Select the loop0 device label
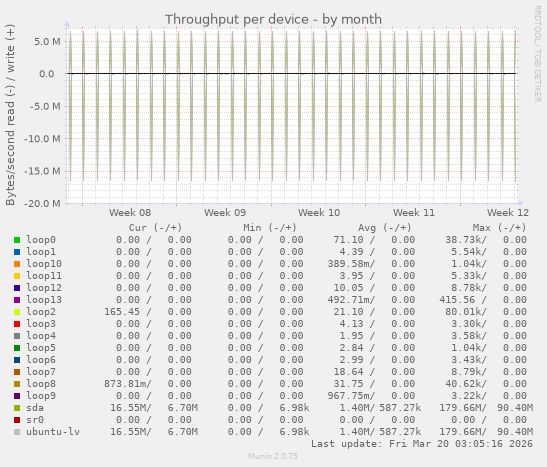Viewport: 547px width, 467px height. pos(41,240)
